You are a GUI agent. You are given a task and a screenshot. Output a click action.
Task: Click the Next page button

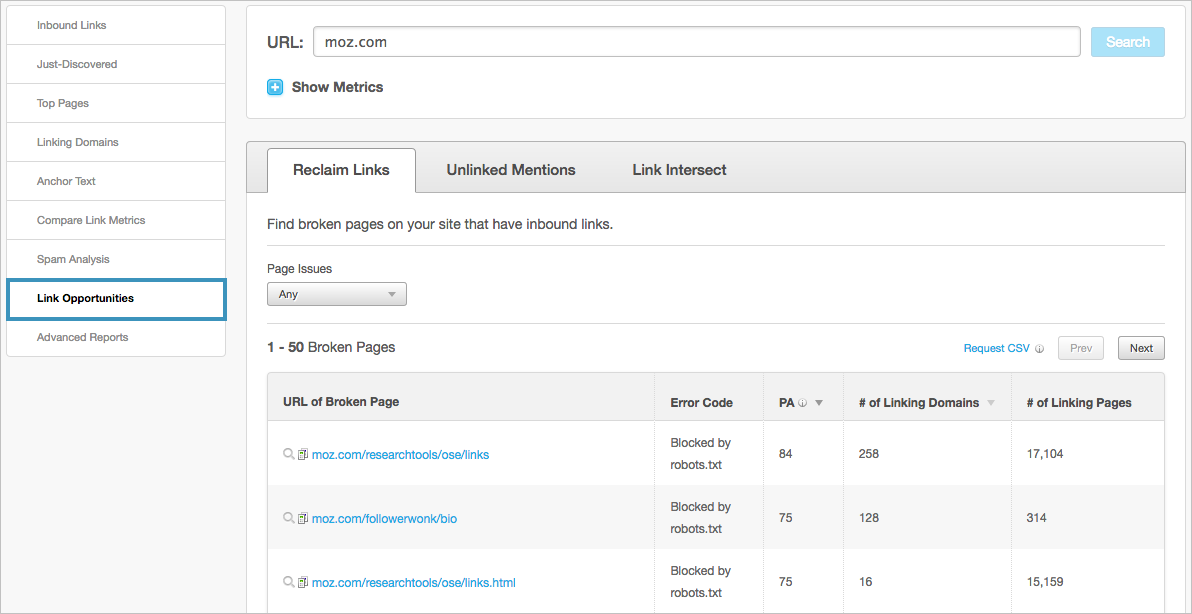(1141, 348)
